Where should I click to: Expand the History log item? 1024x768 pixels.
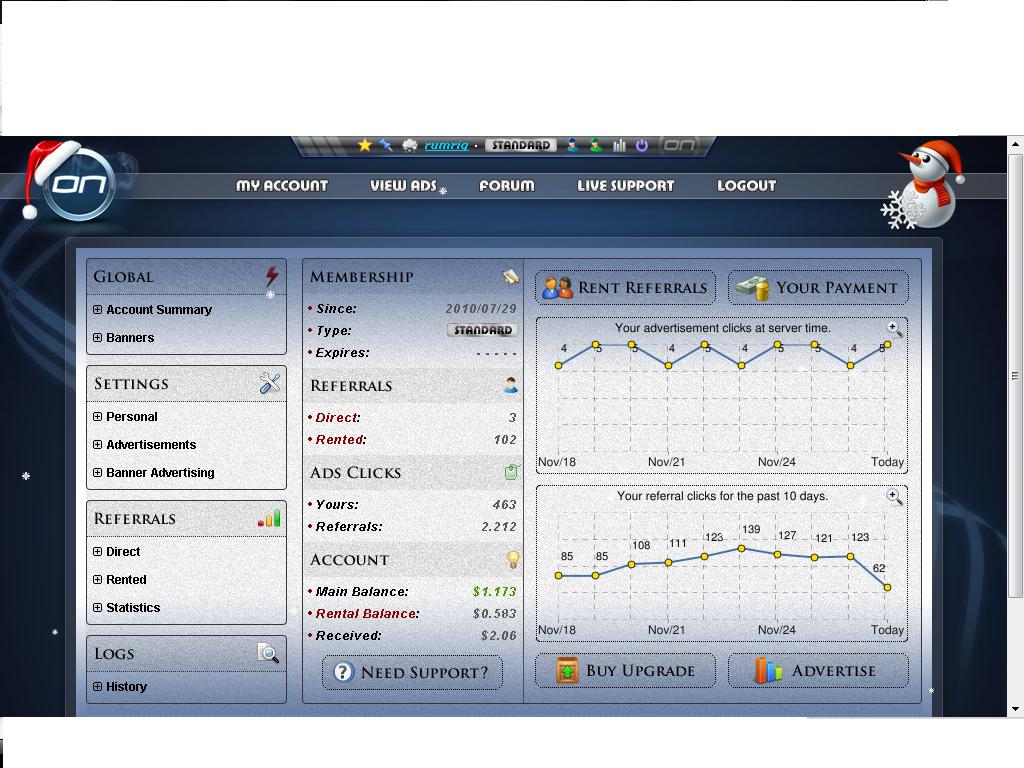[x=98, y=687]
